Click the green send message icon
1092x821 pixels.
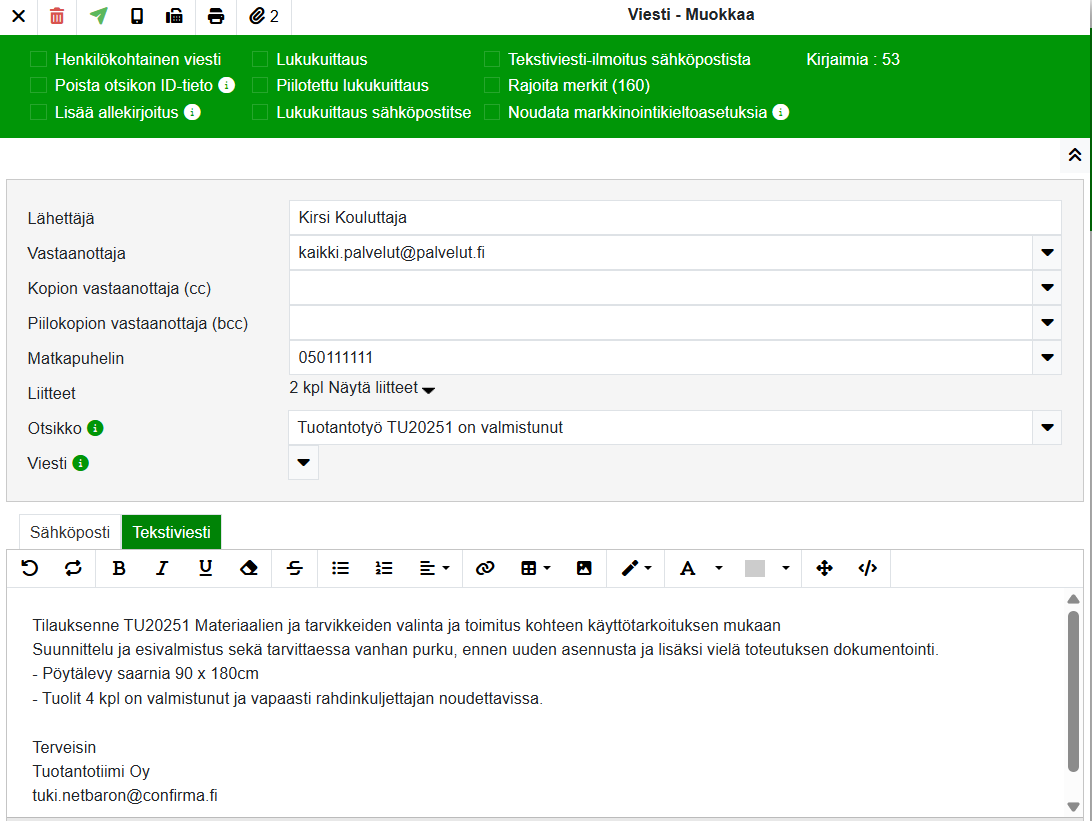coord(98,16)
